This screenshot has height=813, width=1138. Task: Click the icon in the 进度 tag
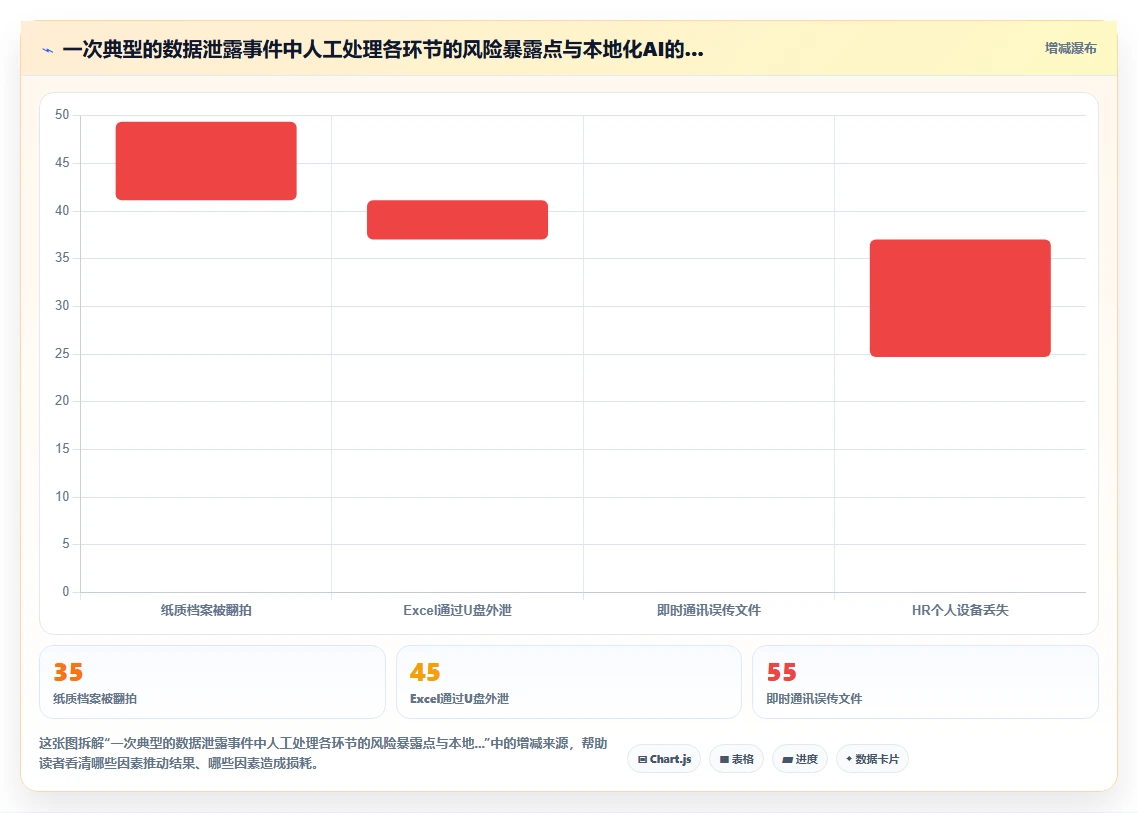787,760
